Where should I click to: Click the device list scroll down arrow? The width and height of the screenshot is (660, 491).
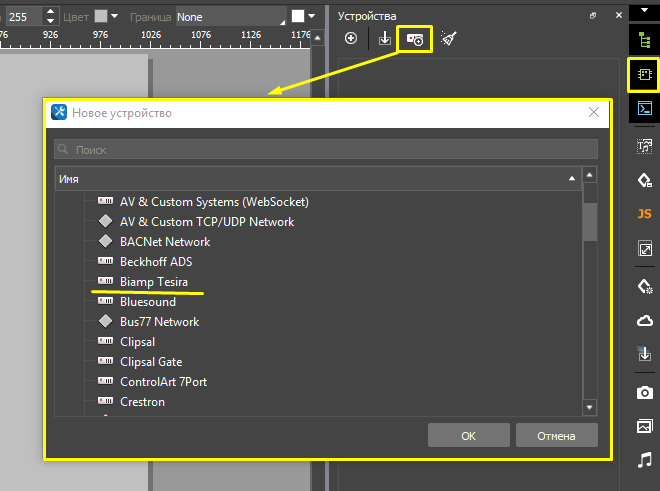point(590,407)
